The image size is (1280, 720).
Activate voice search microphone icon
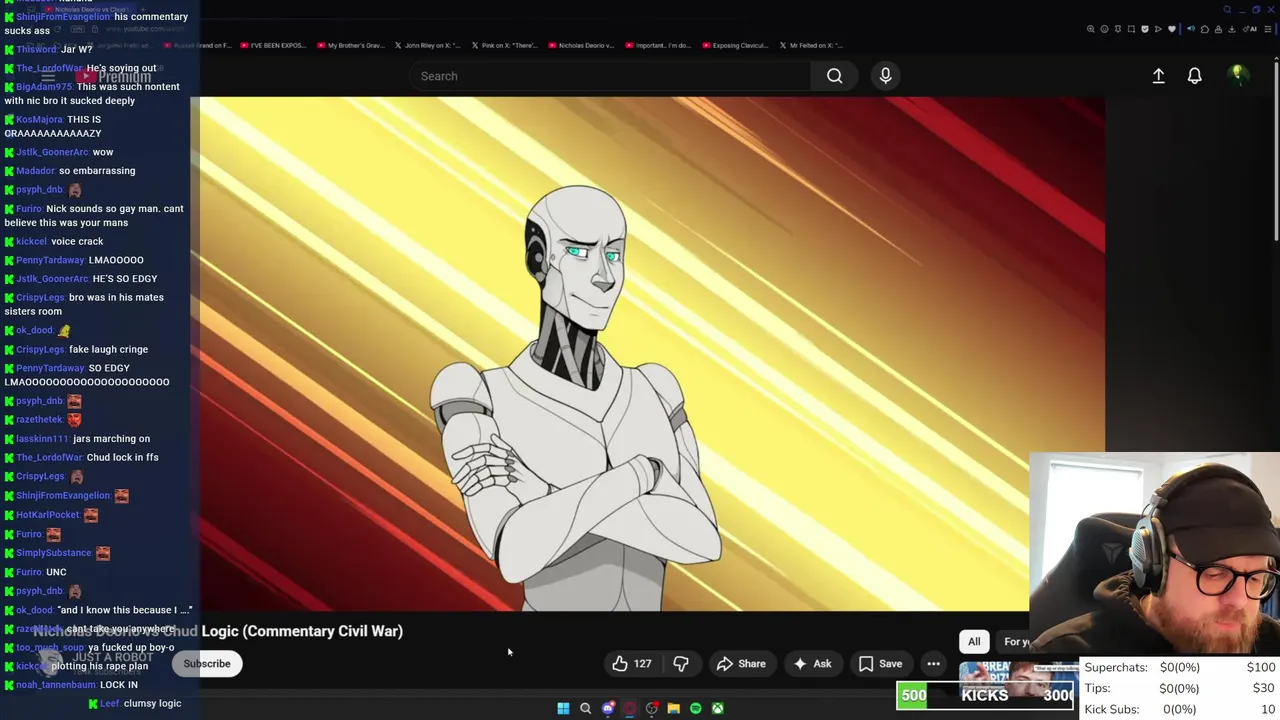tap(885, 76)
